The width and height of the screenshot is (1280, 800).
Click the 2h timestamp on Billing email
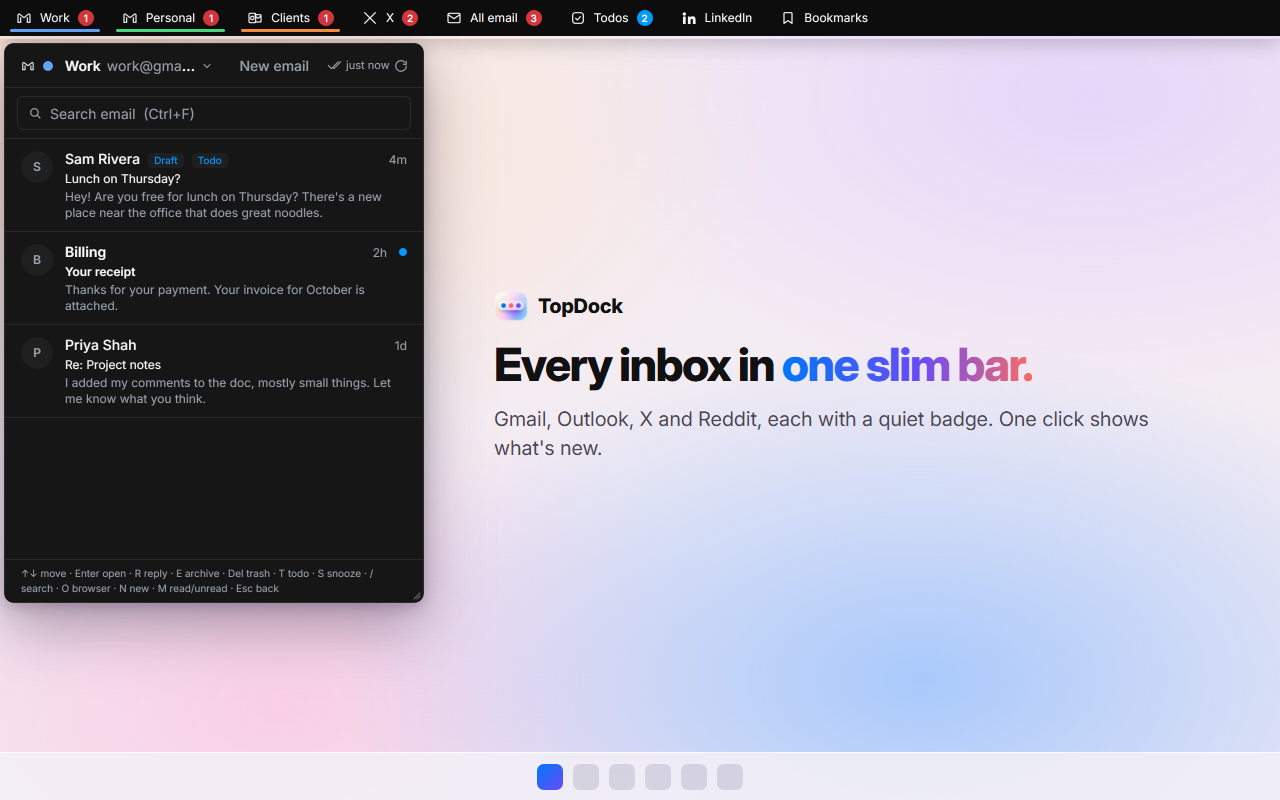point(380,253)
